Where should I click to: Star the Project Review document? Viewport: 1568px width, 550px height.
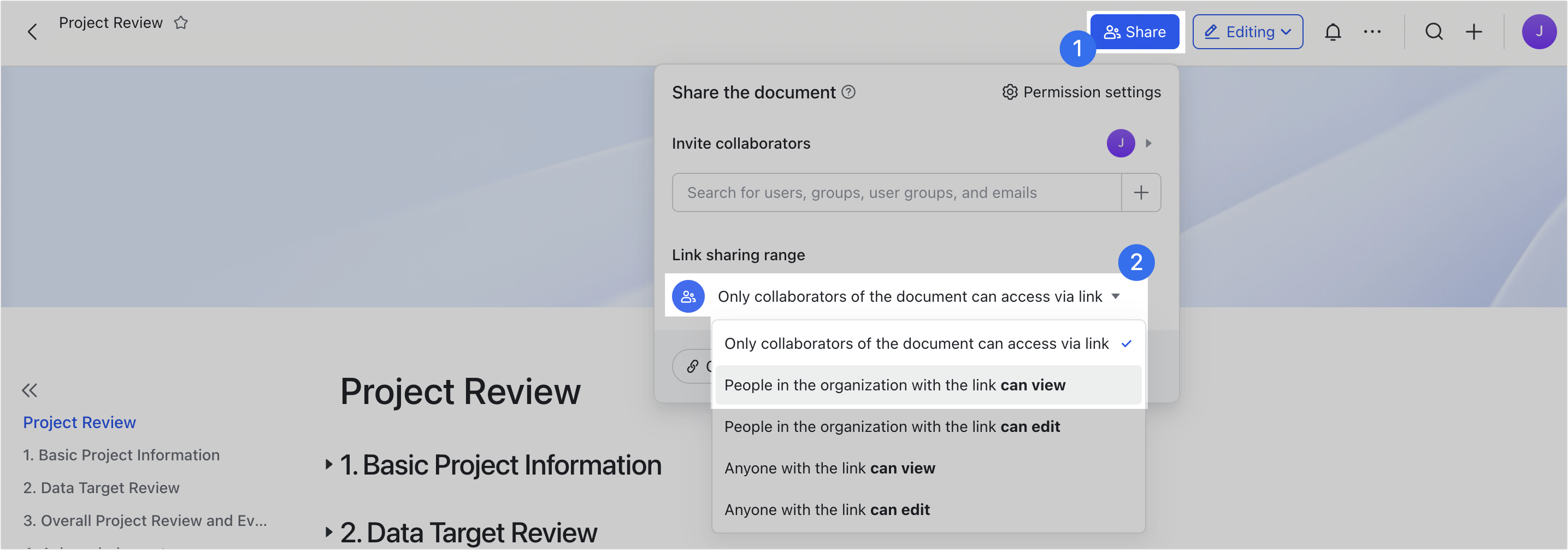pos(181,23)
